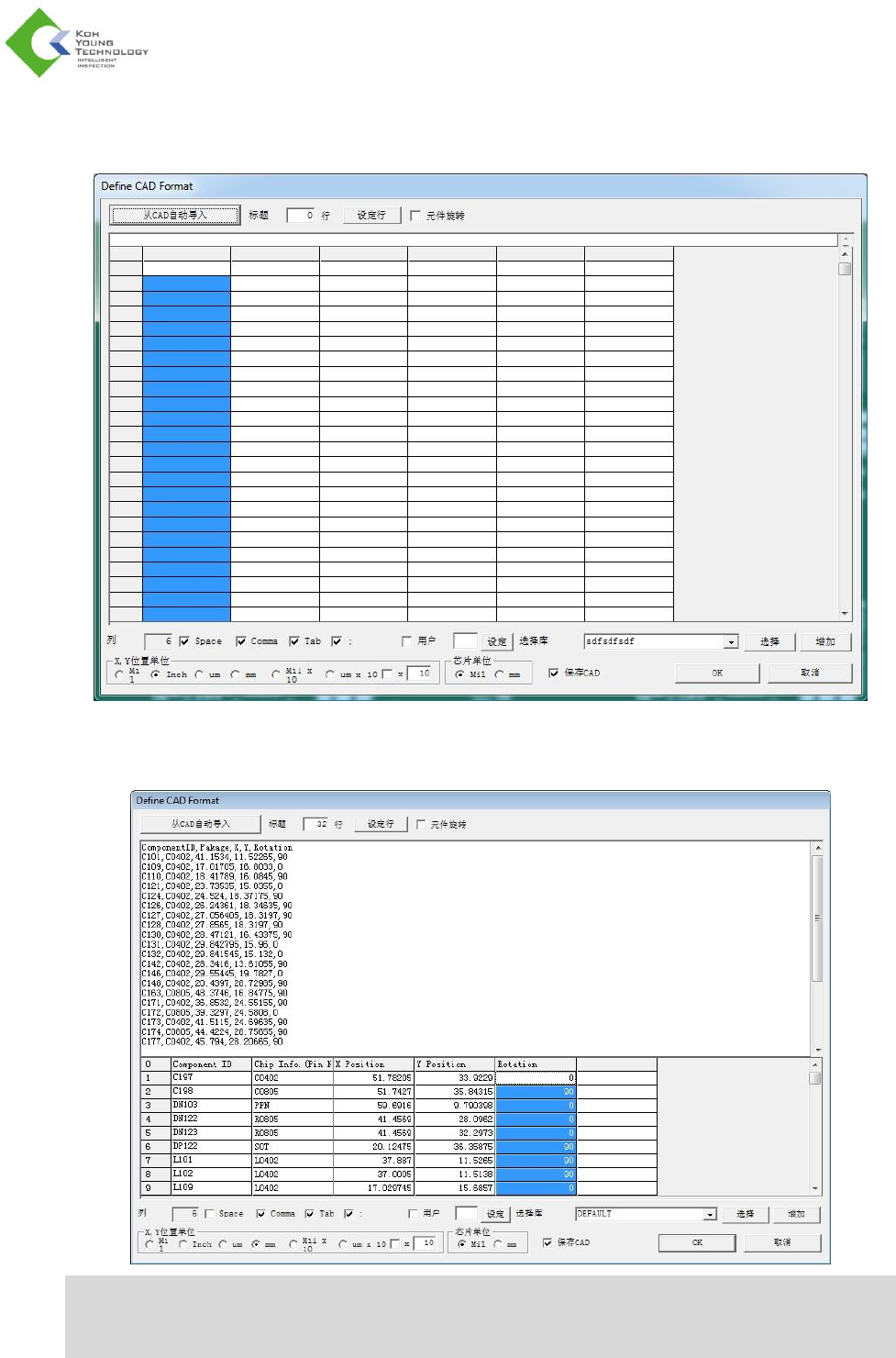Click the CAD text line starting with C101,C0402
This screenshot has height=1358, width=896.
215,857
